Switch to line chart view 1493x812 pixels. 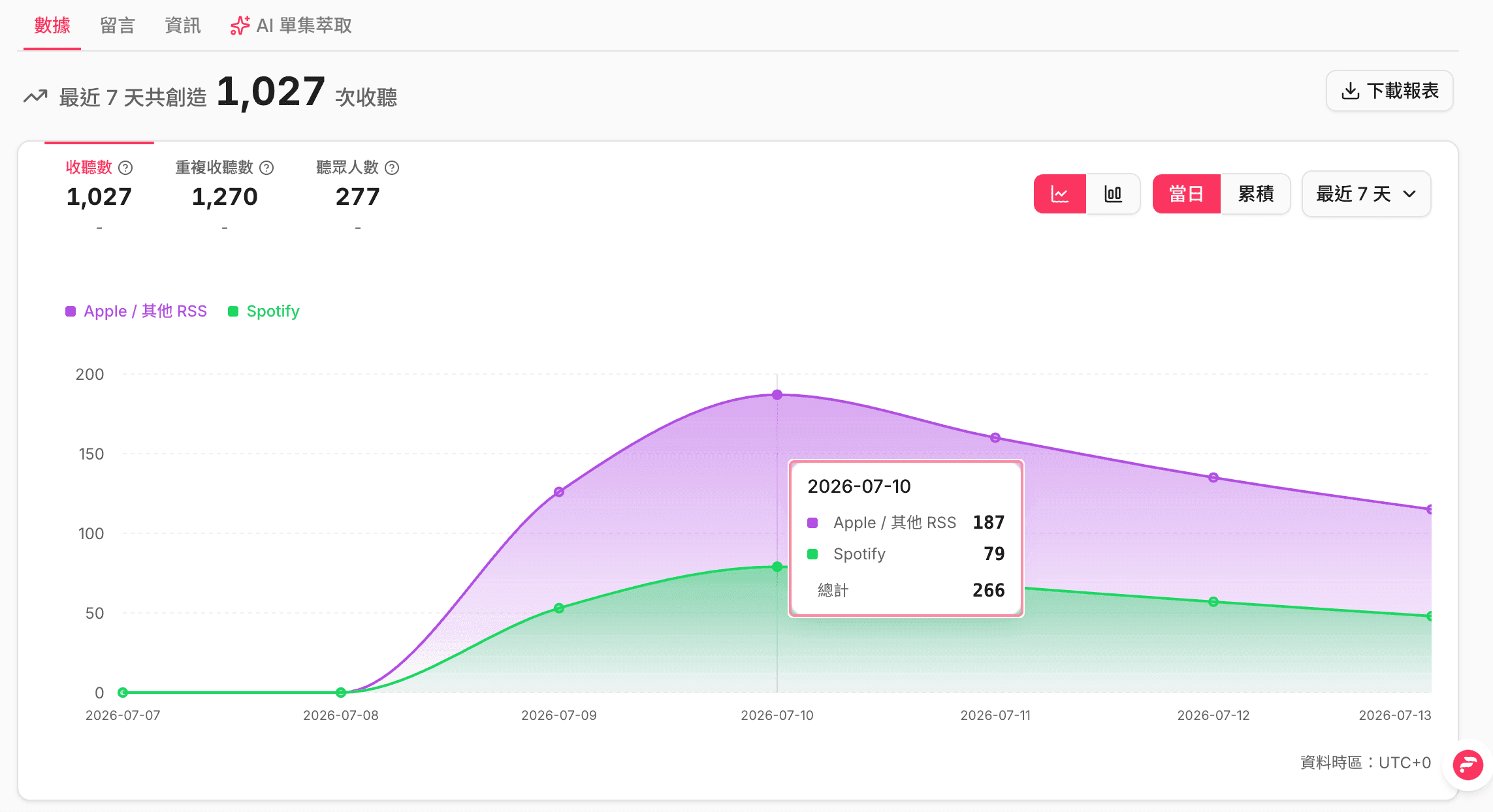click(1060, 194)
